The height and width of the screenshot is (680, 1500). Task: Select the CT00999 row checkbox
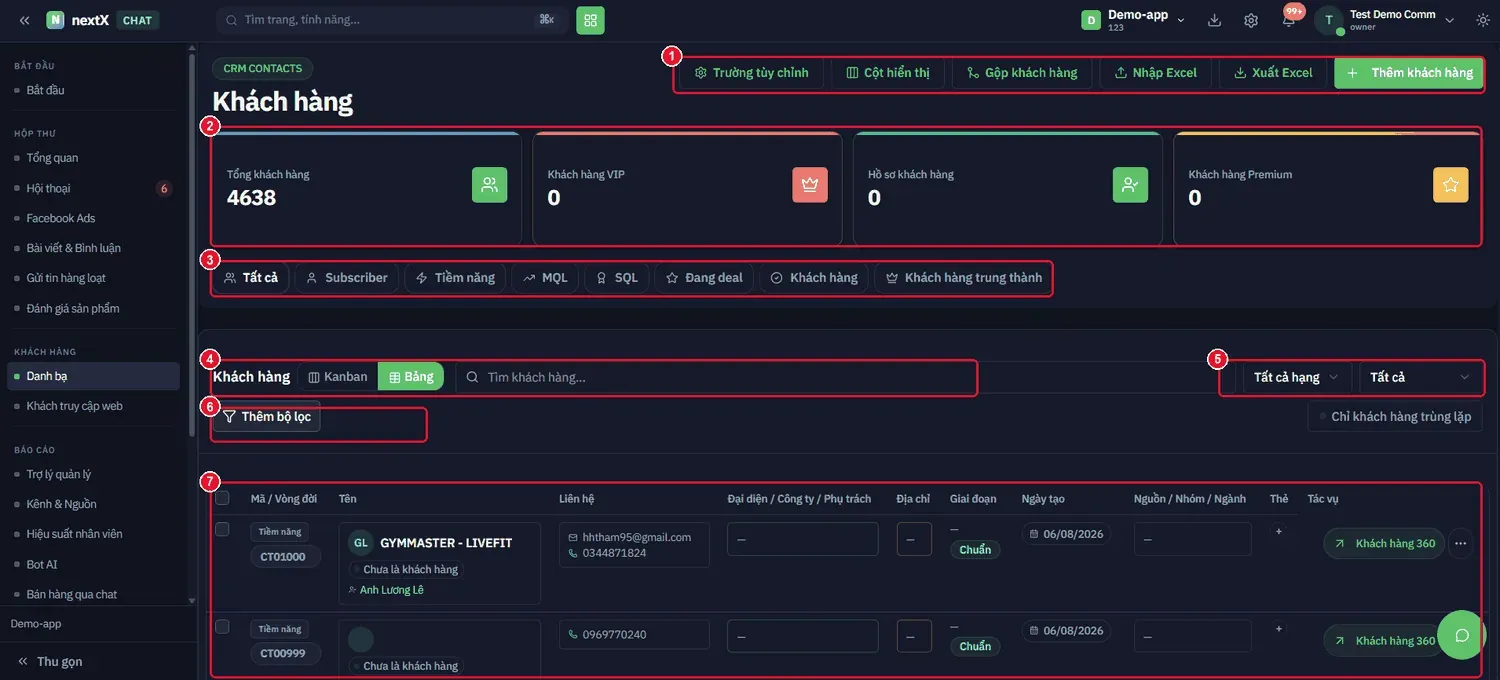click(x=222, y=627)
